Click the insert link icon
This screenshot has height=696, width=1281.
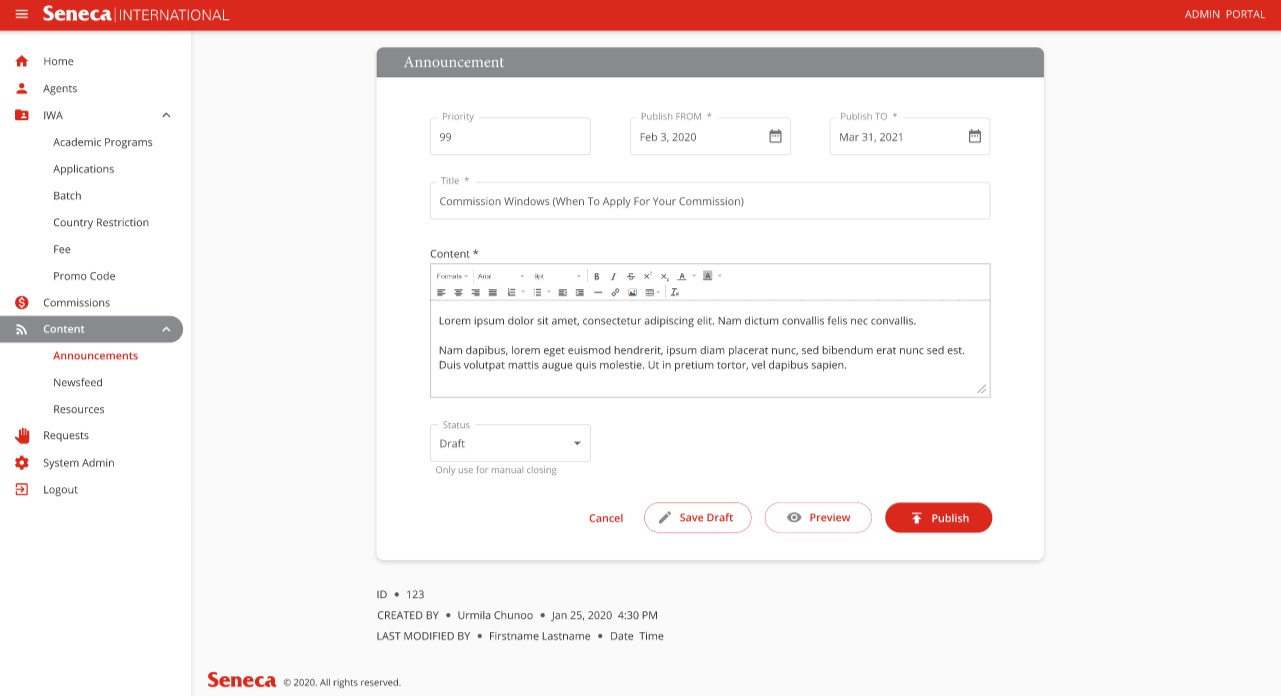click(615, 293)
